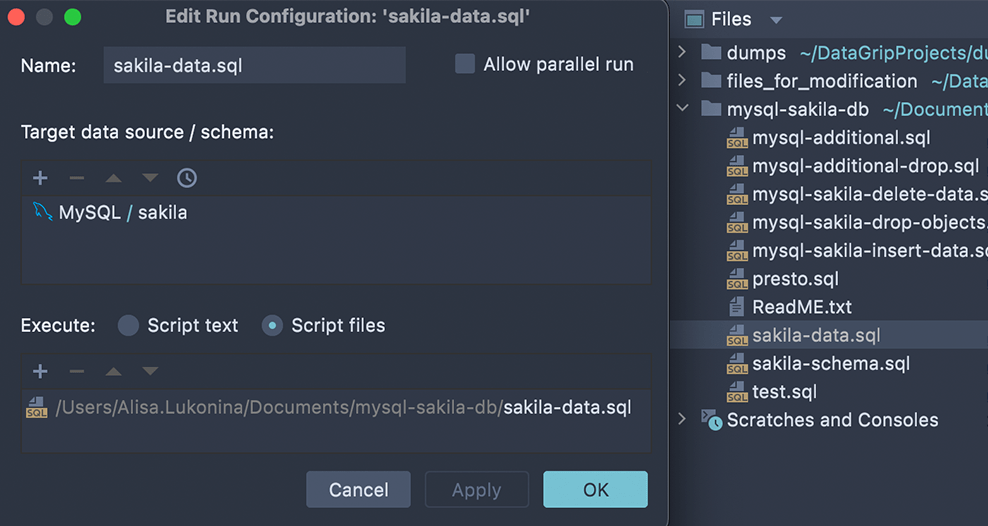Click the mysql-sakila-db folder icon
This screenshot has height=526, width=988.
click(x=711, y=108)
